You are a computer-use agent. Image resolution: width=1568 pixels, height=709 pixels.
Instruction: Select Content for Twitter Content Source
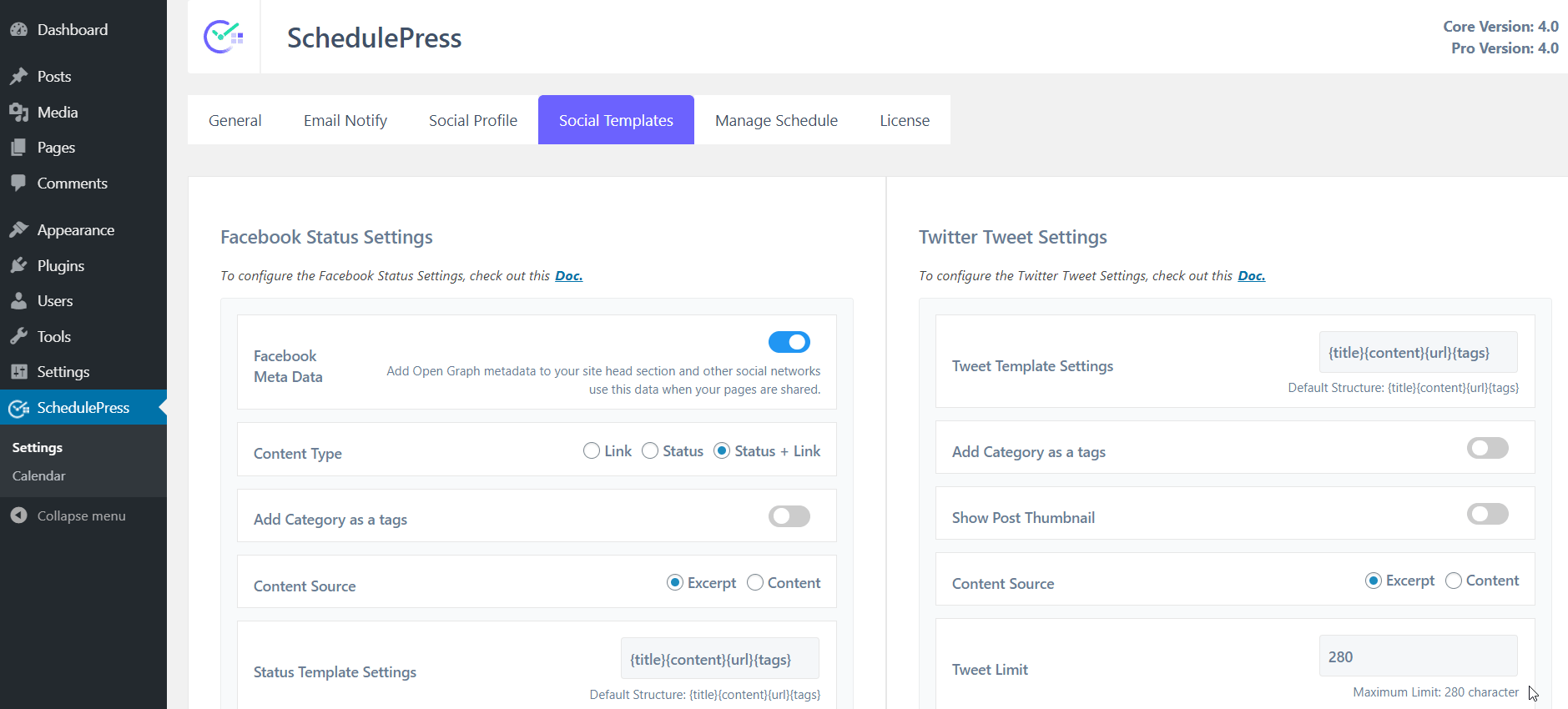pyautogui.click(x=1454, y=581)
